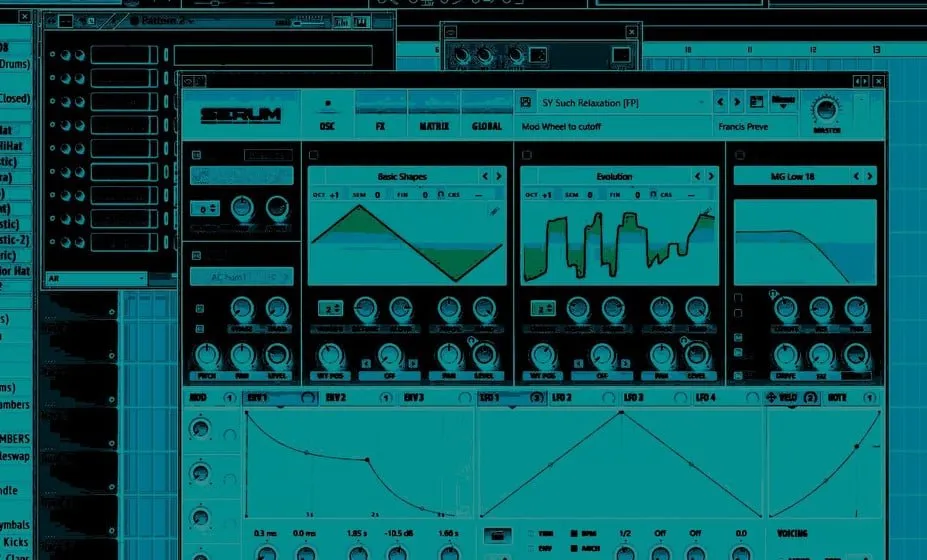Enable oscillator B checkbox
The height and width of the screenshot is (560, 927).
(x=527, y=155)
